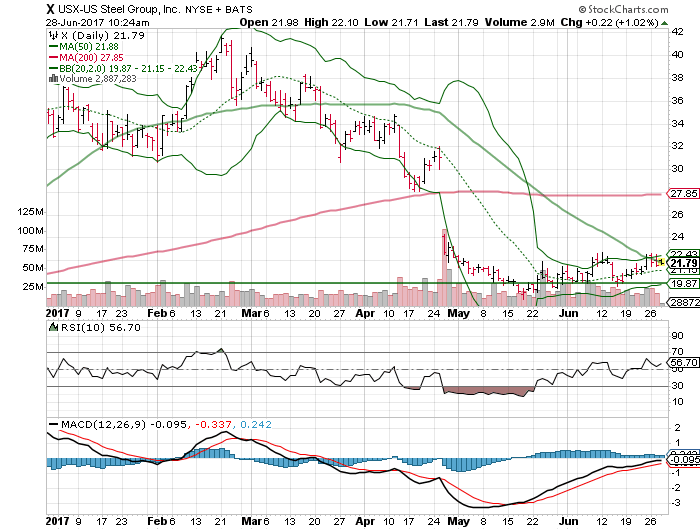Click the green up-triangle next to Chg
This screenshot has height=530, width=700.
pyautogui.click(x=665, y=23)
